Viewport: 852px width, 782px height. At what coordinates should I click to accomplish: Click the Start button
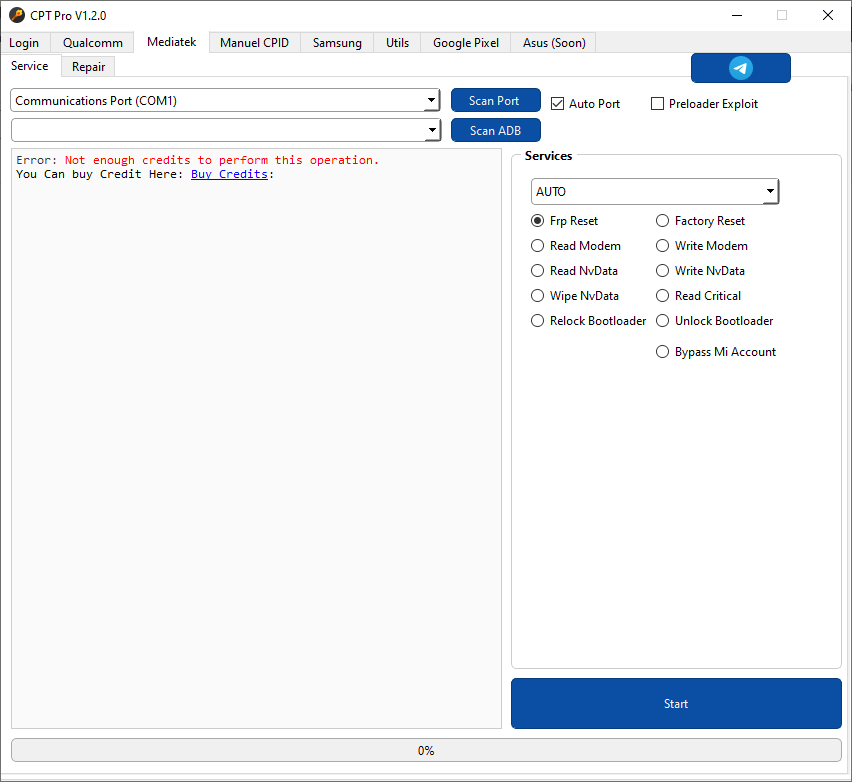[675, 703]
